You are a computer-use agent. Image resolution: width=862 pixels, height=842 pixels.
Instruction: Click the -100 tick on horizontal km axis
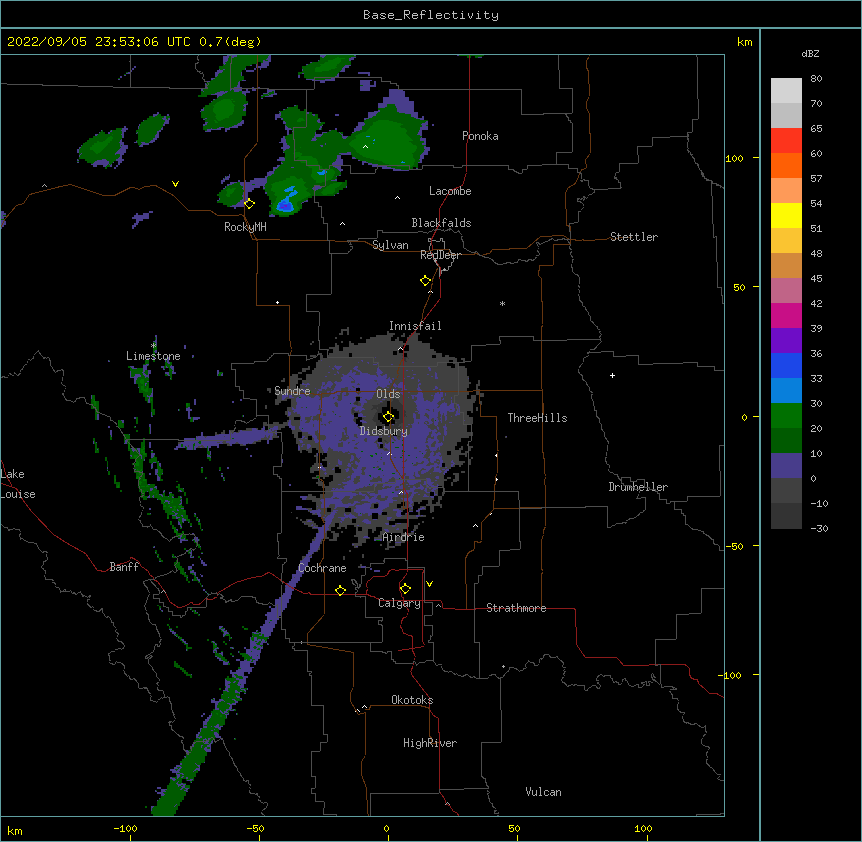[x=125, y=828]
